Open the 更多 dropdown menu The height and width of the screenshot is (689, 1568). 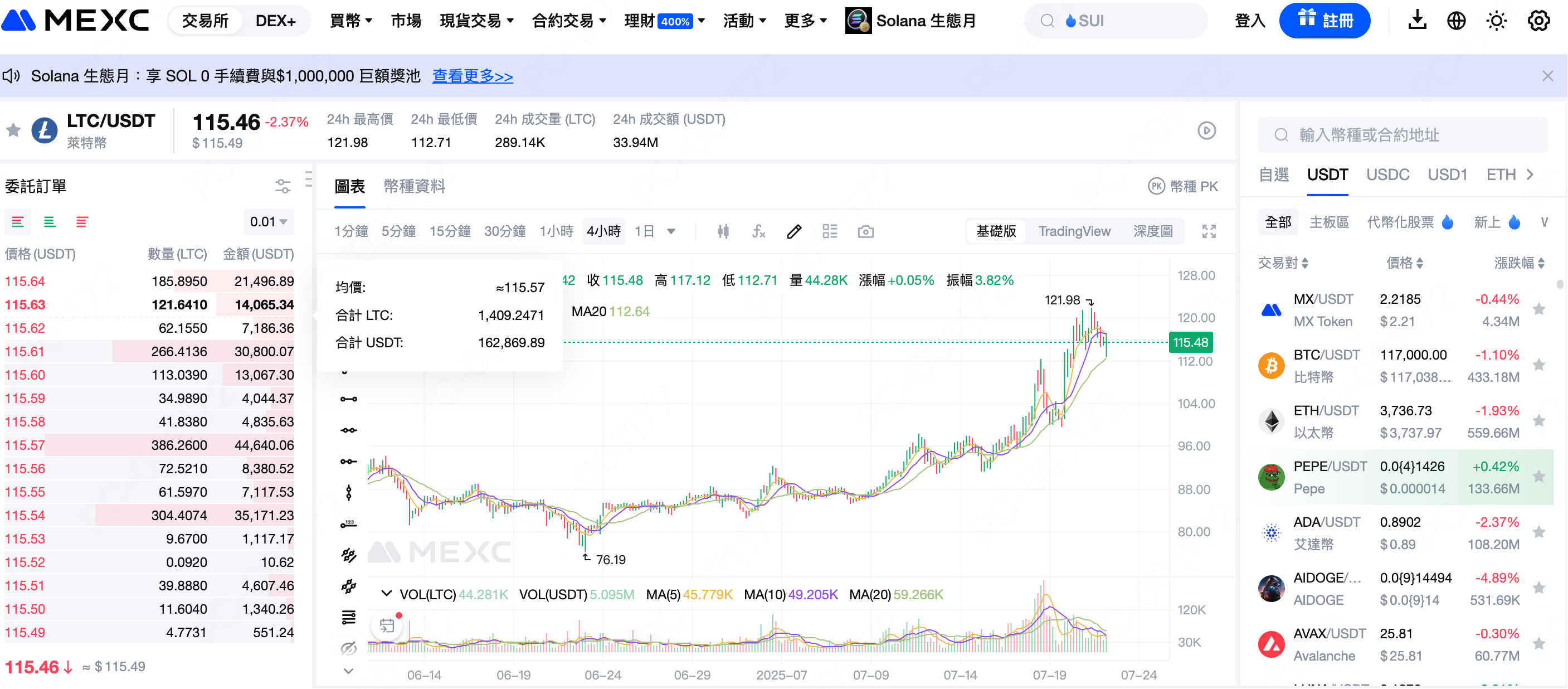click(x=805, y=21)
